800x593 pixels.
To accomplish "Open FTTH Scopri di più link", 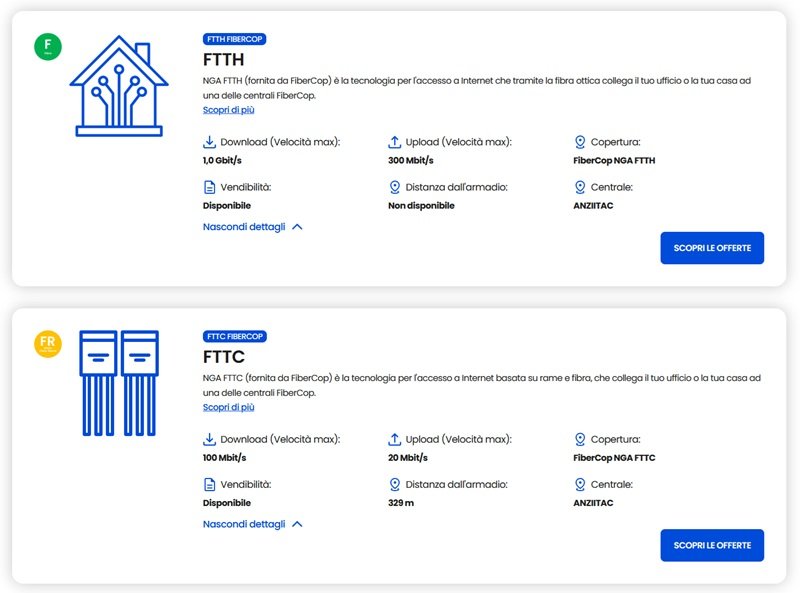I will pos(228,110).
